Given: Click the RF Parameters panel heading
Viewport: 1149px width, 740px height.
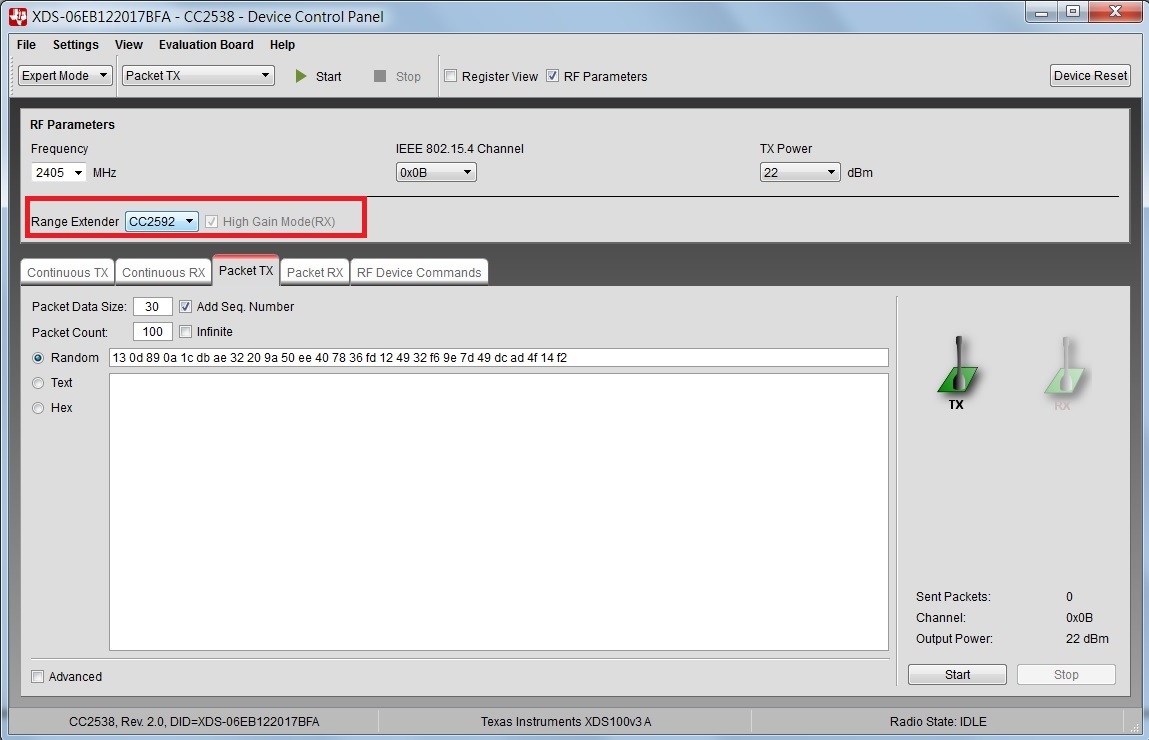Looking at the screenshot, I should click(73, 125).
